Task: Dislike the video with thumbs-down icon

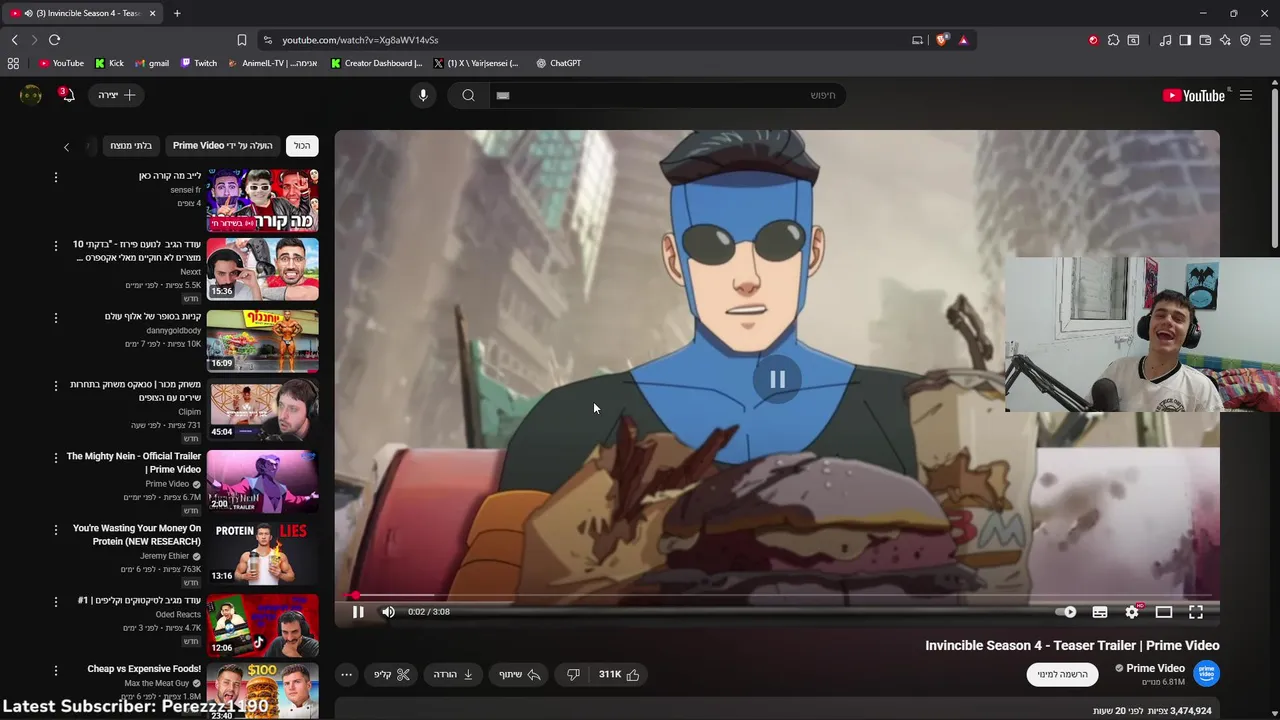Action: click(573, 675)
